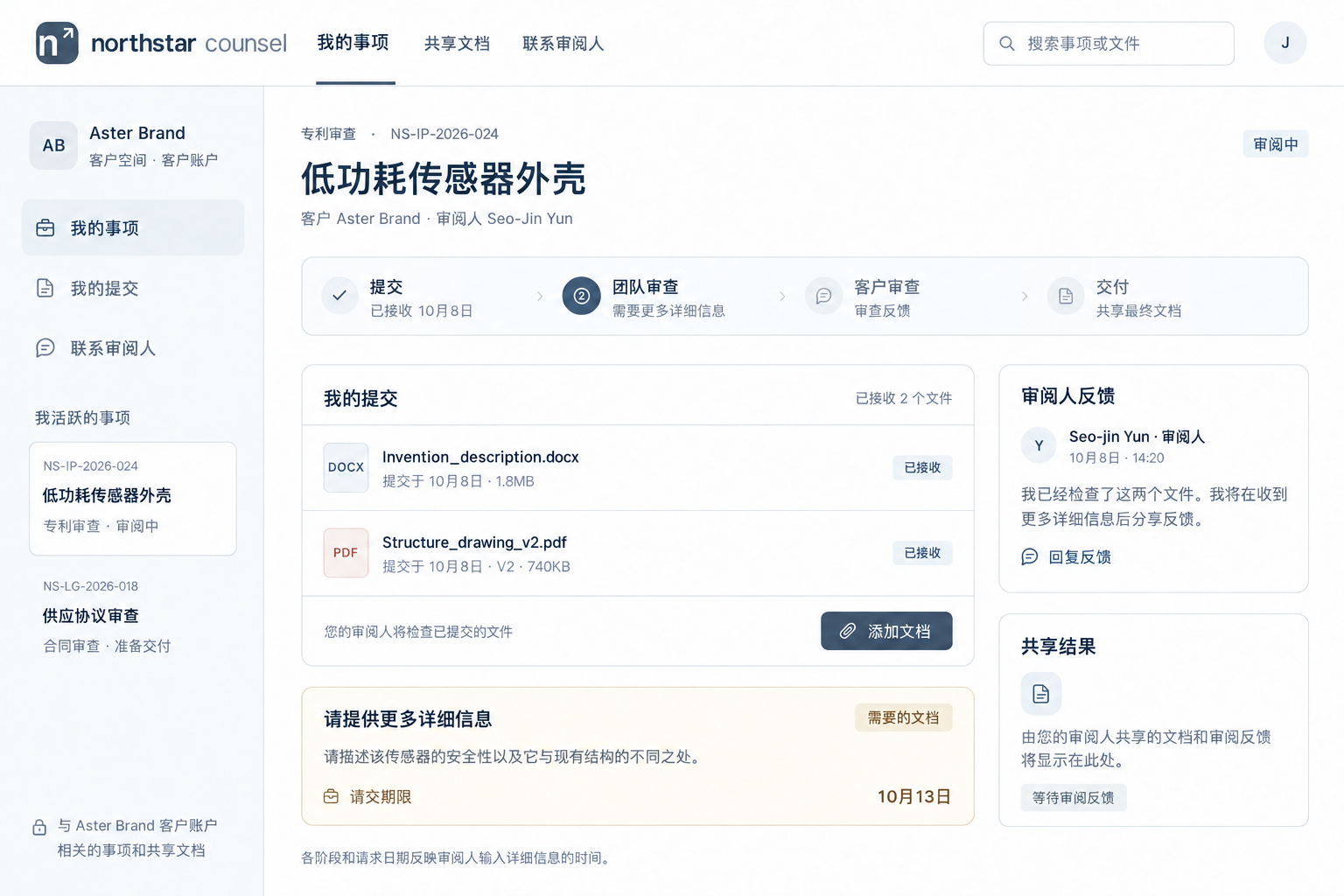Click the Invention_description.docx file name
Image resolution: width=1344 pixels, height=896 pixels.
coord(480,457)
